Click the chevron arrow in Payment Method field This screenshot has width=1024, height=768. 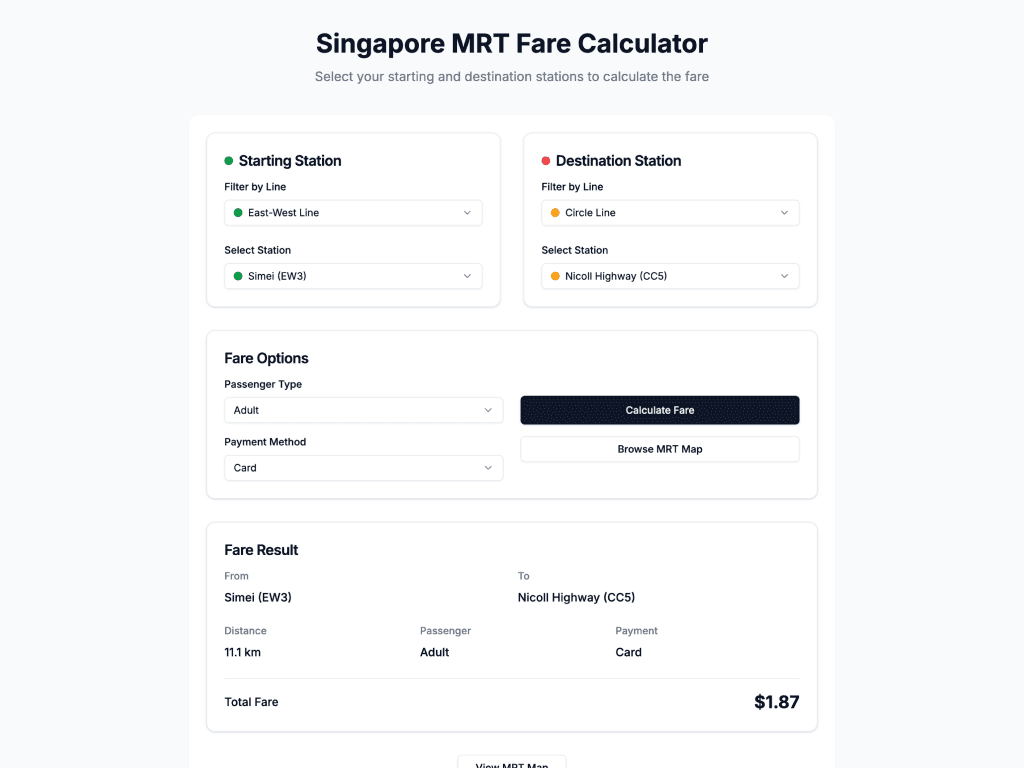click(488, 468)
